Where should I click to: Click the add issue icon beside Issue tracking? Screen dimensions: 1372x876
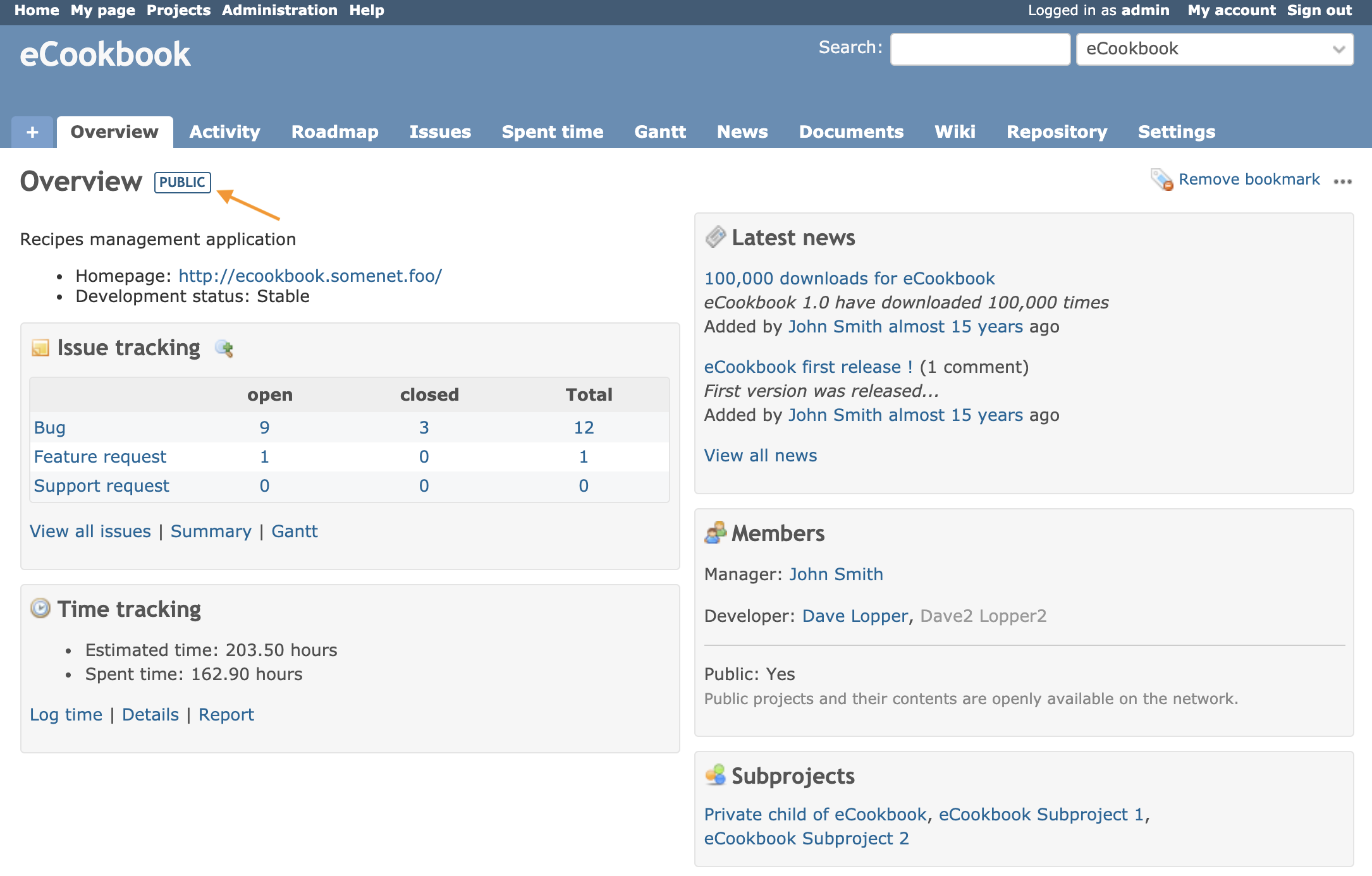[224, 348]
